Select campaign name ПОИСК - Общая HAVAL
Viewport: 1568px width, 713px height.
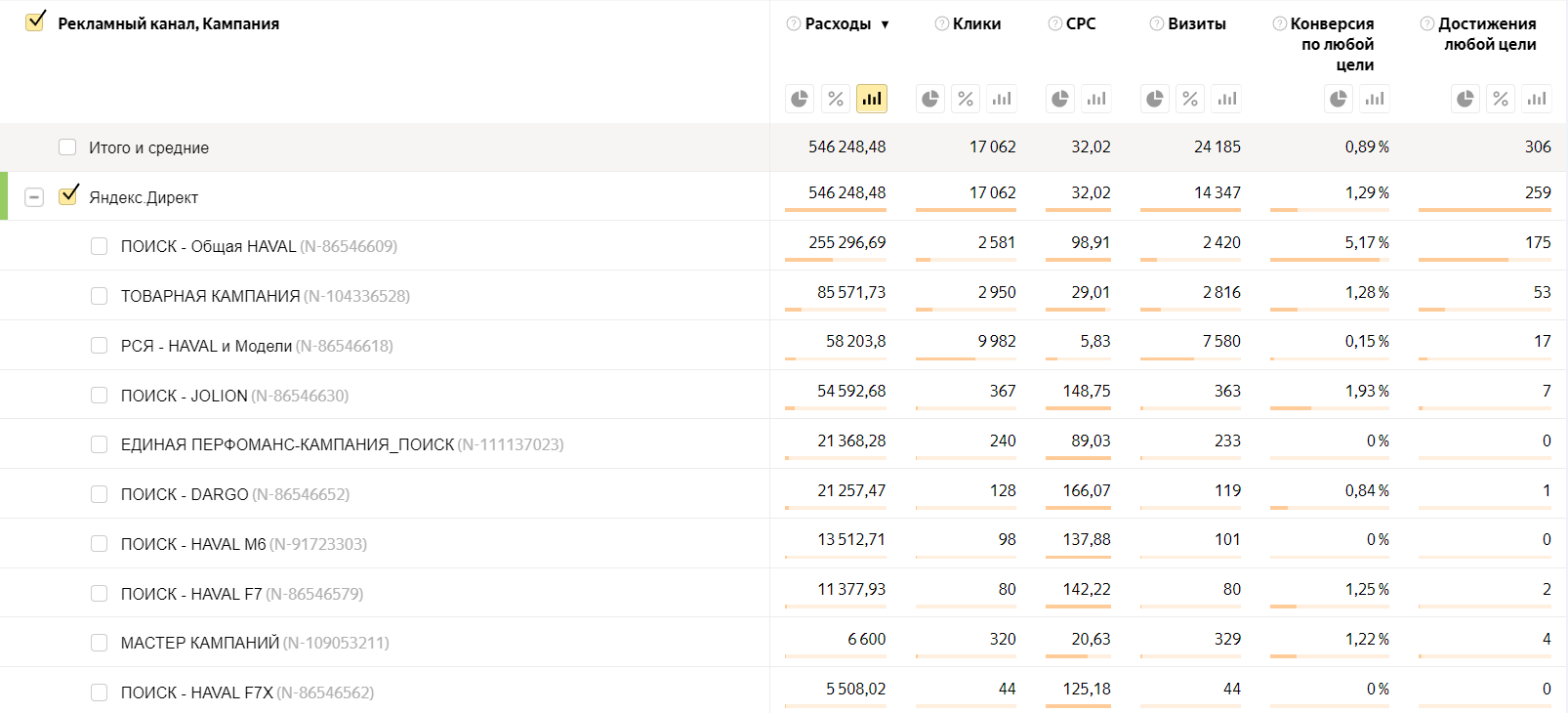pos(208,246)
